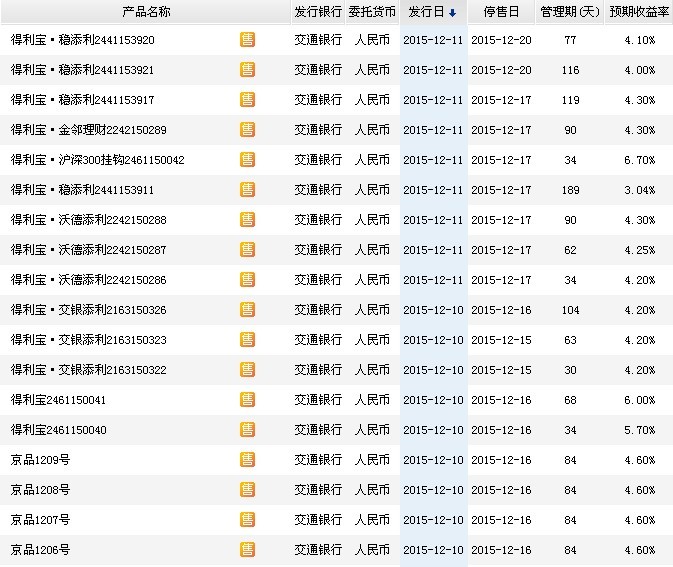
Task: Open product 得利宝2461150040
Action: [x=59, y=430]
